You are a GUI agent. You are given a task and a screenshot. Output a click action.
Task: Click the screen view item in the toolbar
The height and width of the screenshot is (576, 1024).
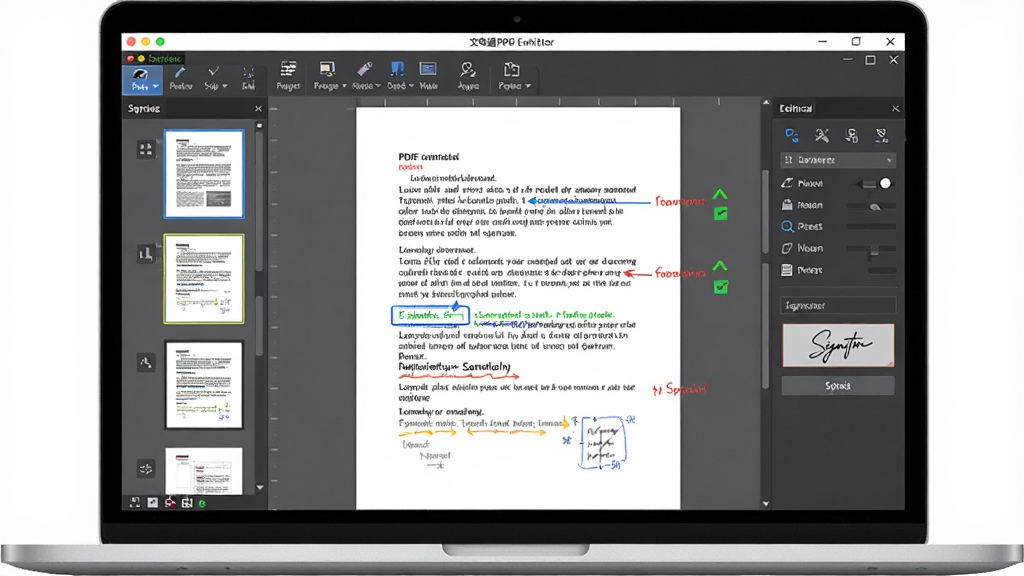428,75
